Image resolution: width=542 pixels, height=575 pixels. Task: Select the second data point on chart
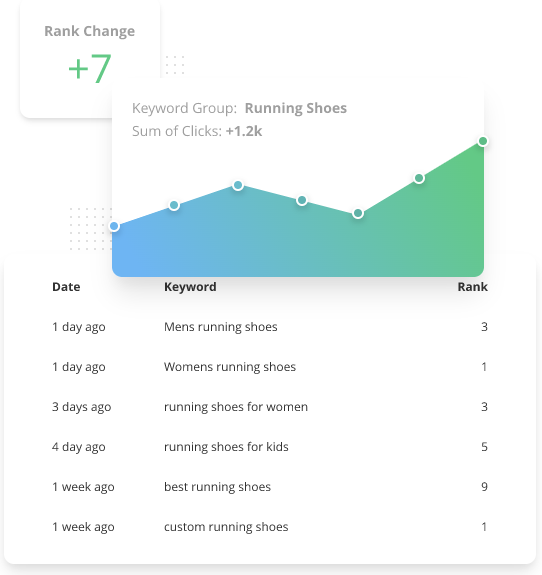pos(174,205)
